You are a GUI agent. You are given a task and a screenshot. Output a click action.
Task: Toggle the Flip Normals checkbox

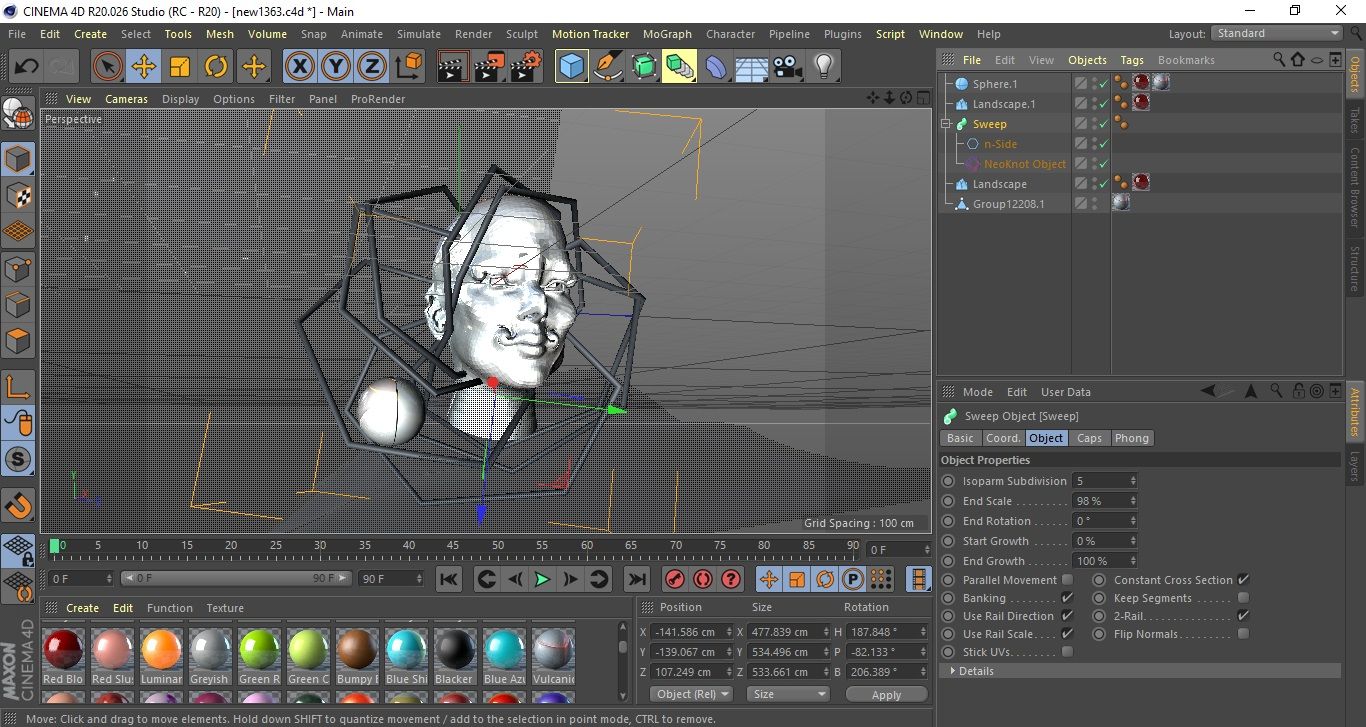click(1243, 634)
